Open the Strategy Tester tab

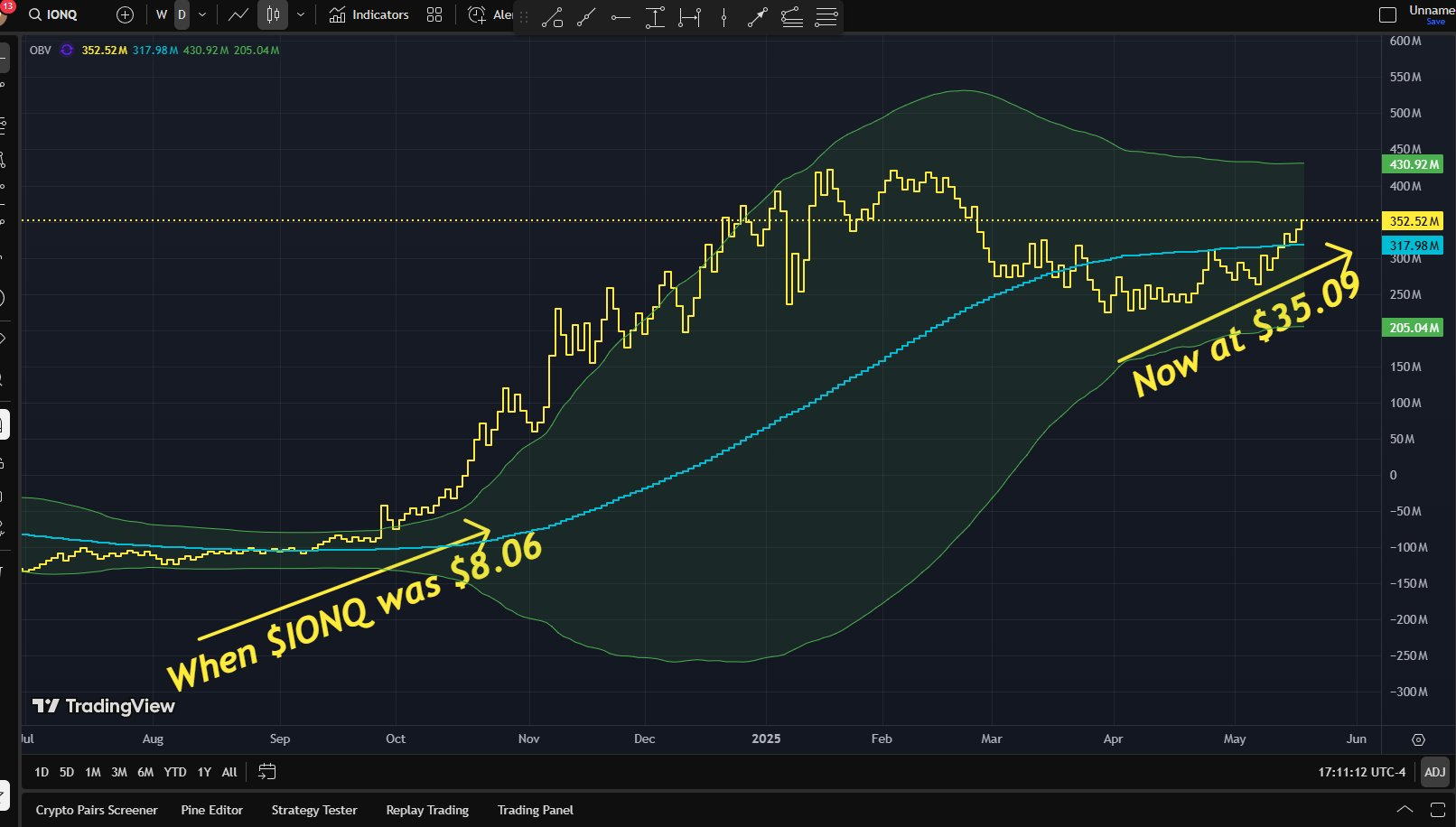click(314, 810)
